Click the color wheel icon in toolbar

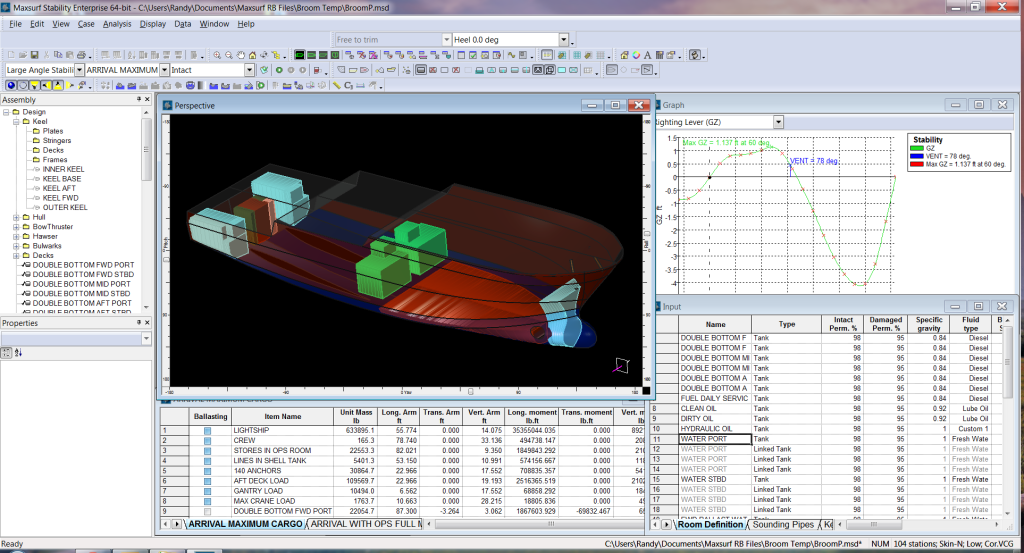pos(636,55)
